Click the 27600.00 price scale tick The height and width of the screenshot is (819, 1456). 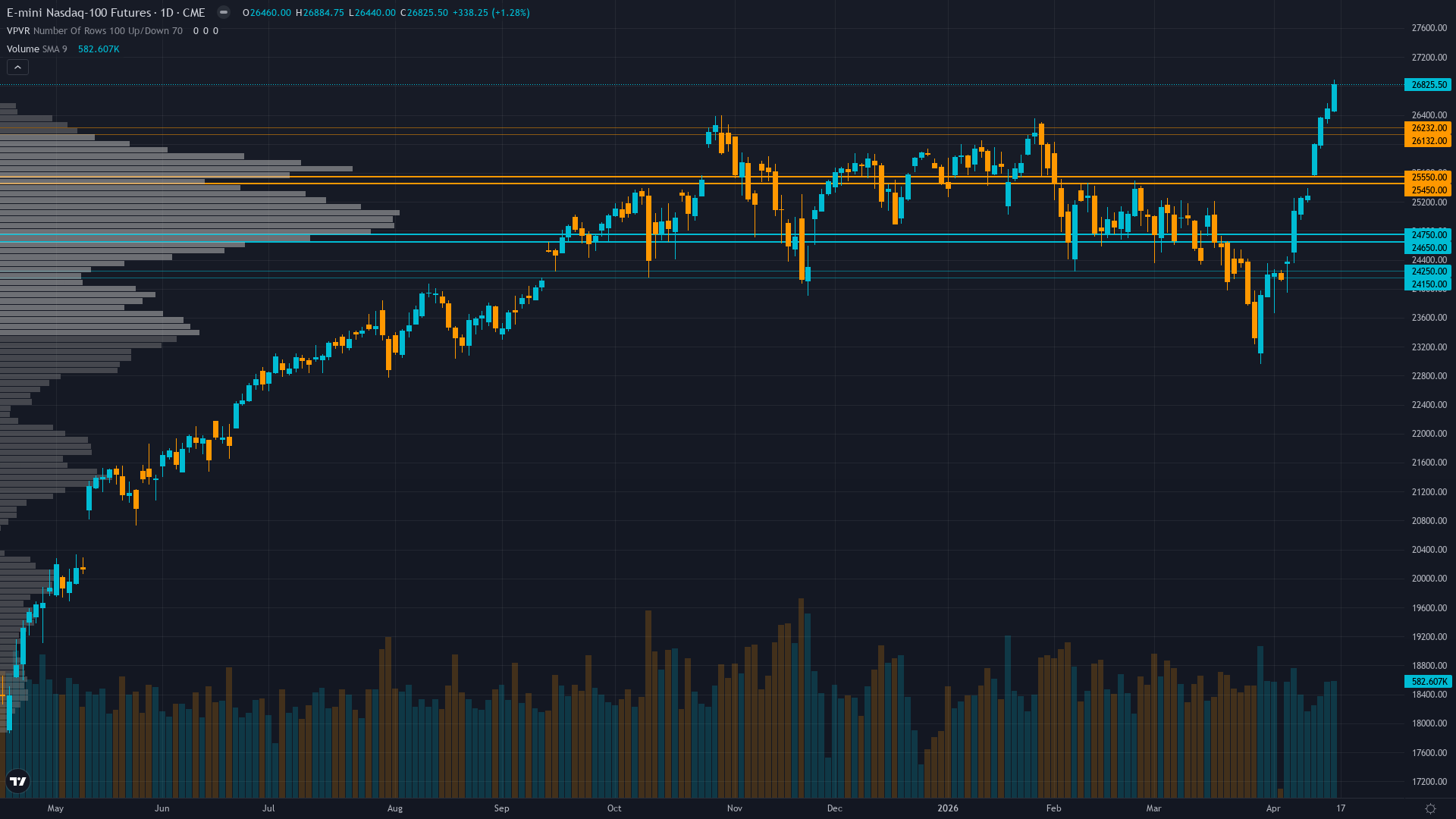click(1429, 28)
